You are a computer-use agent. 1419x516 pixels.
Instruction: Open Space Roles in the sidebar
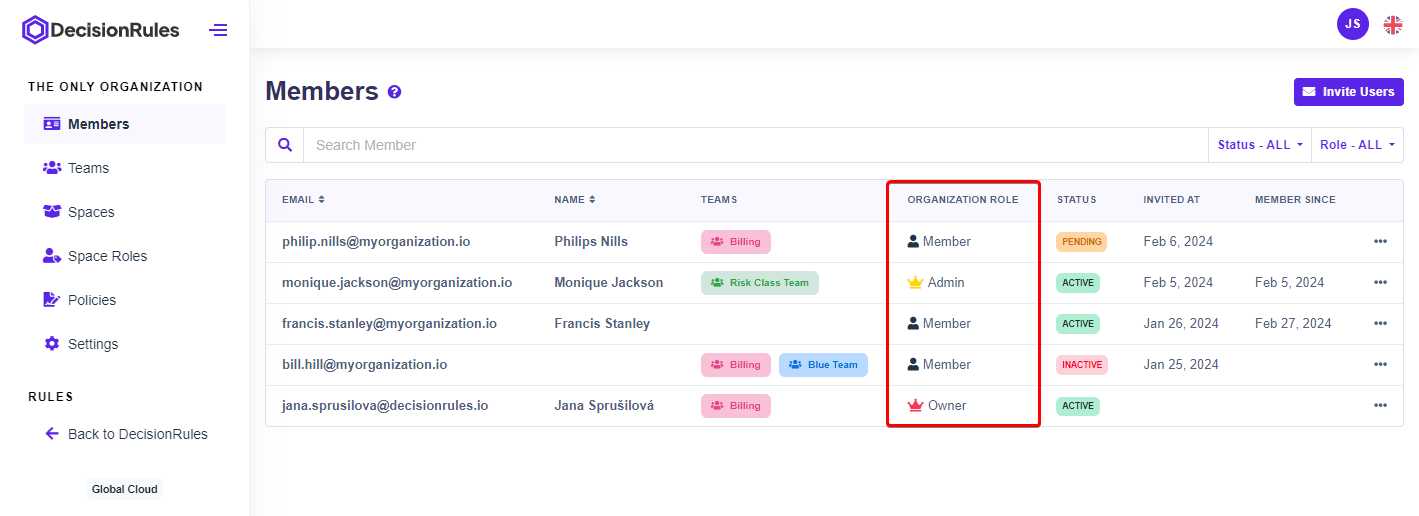(107, 256)
